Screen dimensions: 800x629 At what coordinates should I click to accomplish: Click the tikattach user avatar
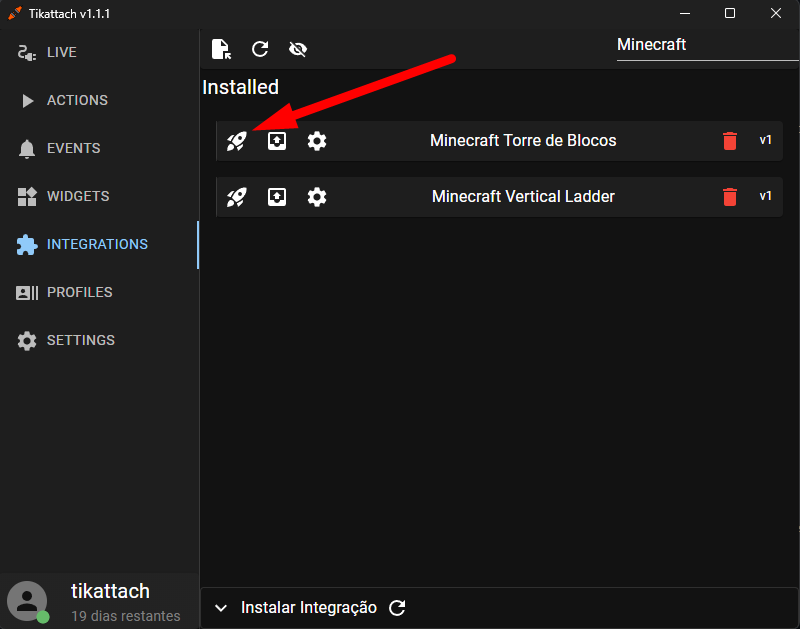(x=27, y=601)
